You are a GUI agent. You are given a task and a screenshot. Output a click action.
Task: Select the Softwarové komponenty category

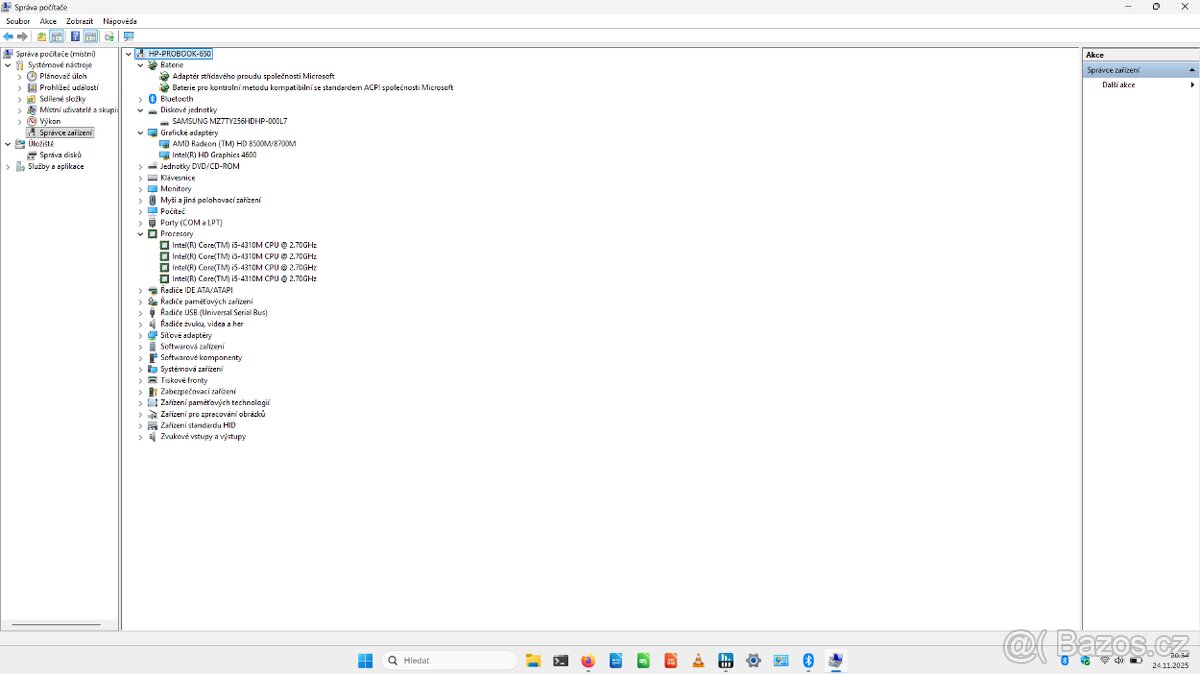[x=201, y=357]
